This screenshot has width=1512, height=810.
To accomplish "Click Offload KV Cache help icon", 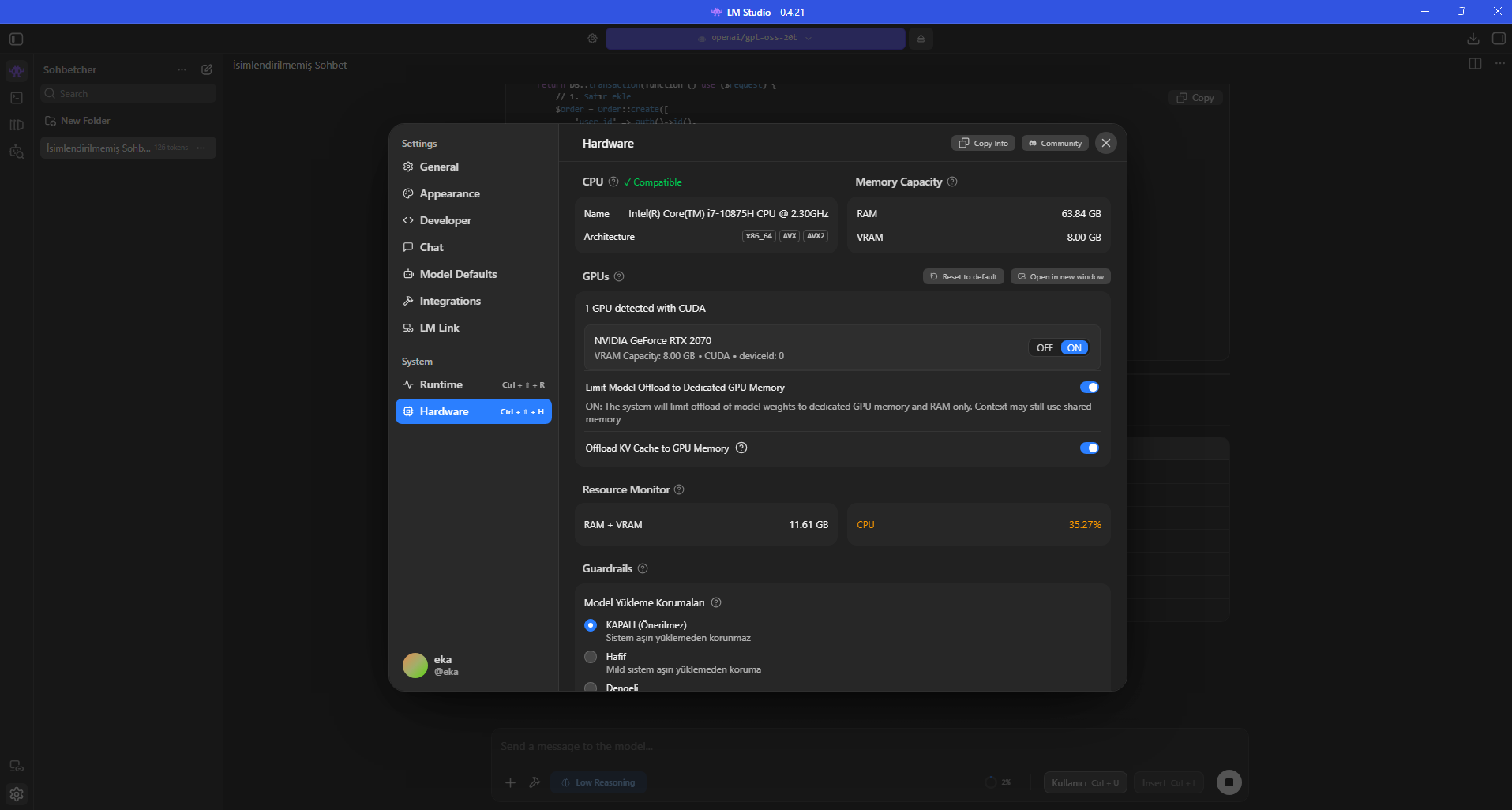I will [741, 448].
